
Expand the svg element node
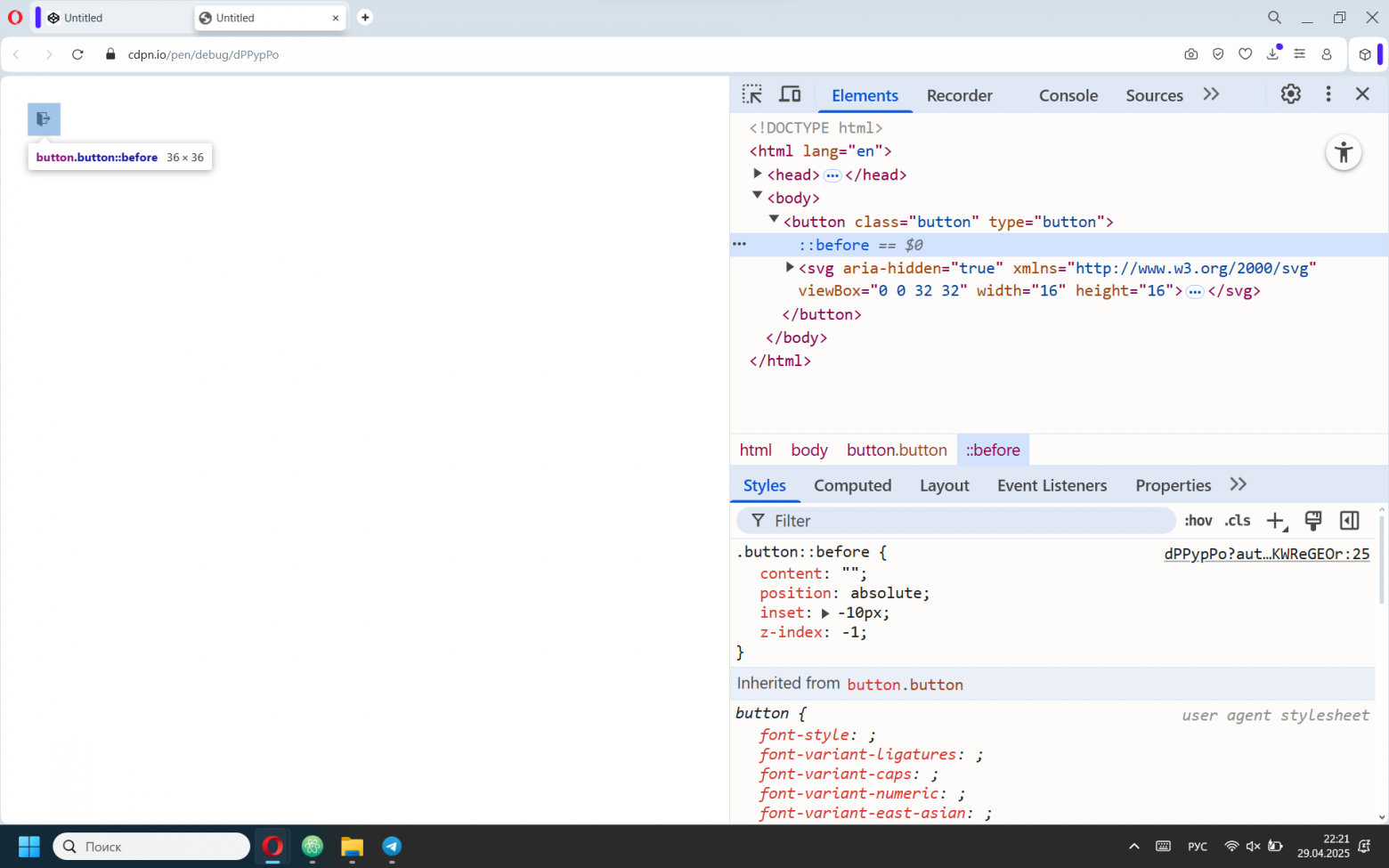click(x=790, y=268)
